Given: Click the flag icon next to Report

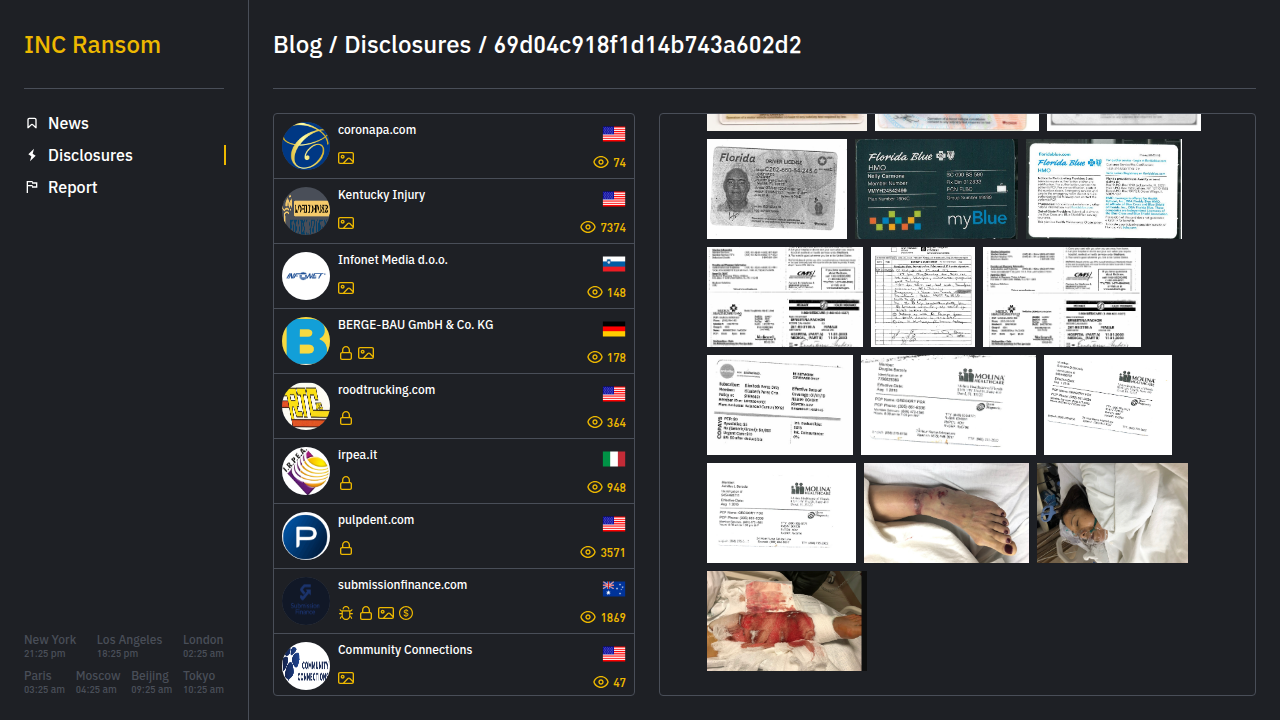Looking at the screenshot, I should 32,187.
